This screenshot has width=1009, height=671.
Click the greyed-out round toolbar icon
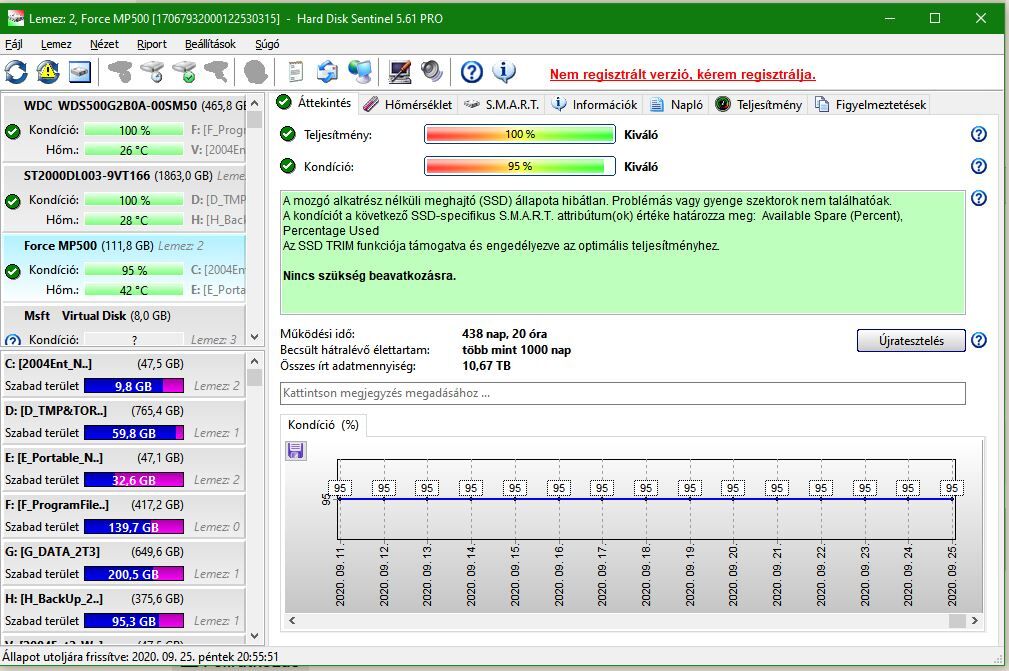coord(255,71)
